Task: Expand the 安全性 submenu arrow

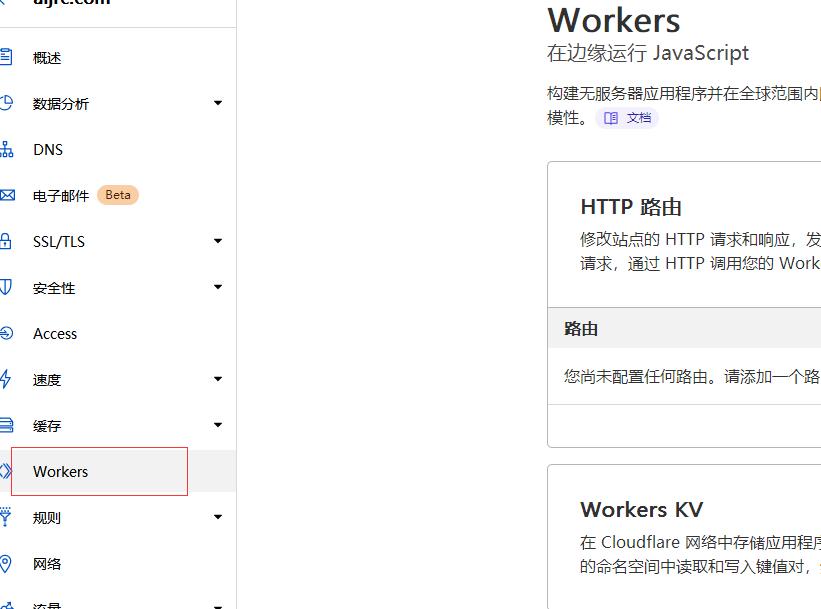Action: 218,287
